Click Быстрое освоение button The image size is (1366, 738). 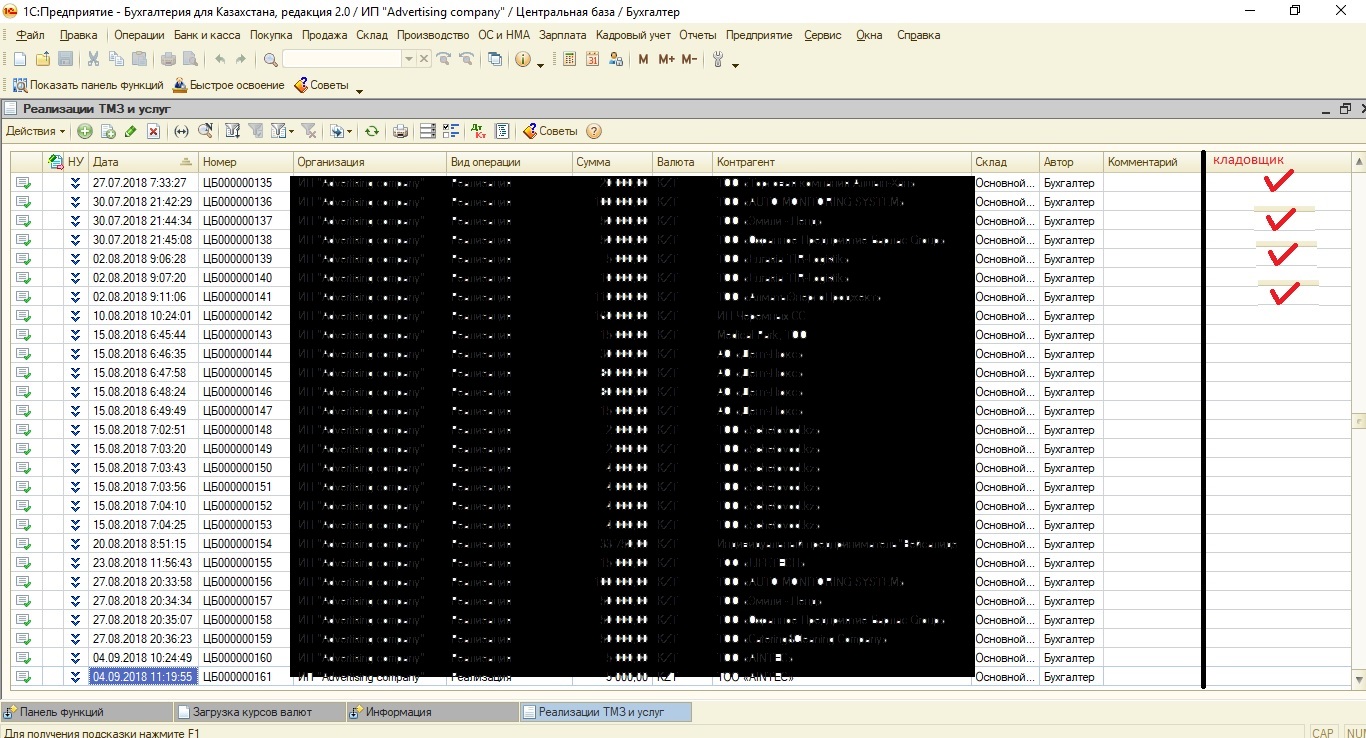(229, 85)
